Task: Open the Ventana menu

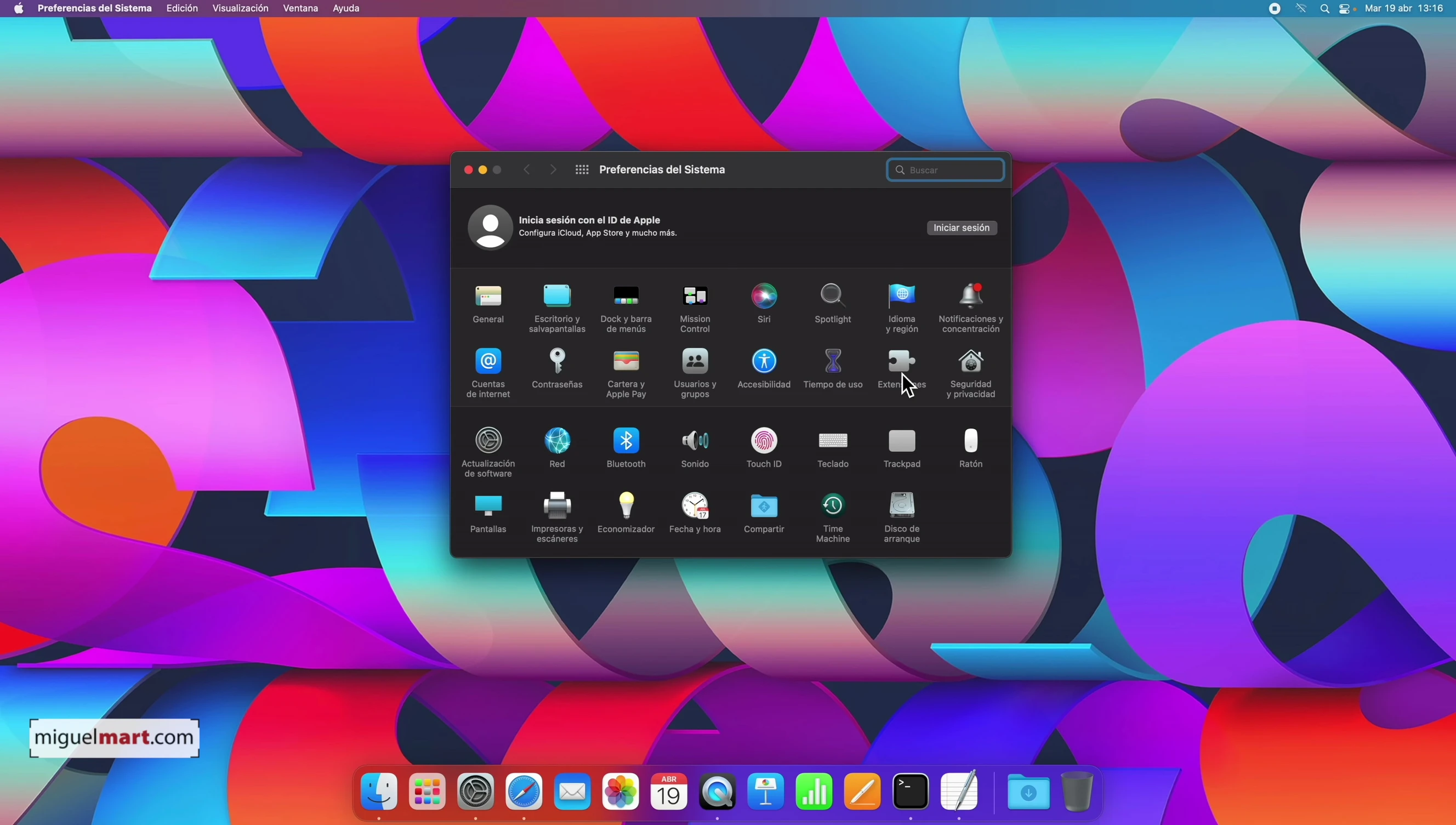Action: 300,9
